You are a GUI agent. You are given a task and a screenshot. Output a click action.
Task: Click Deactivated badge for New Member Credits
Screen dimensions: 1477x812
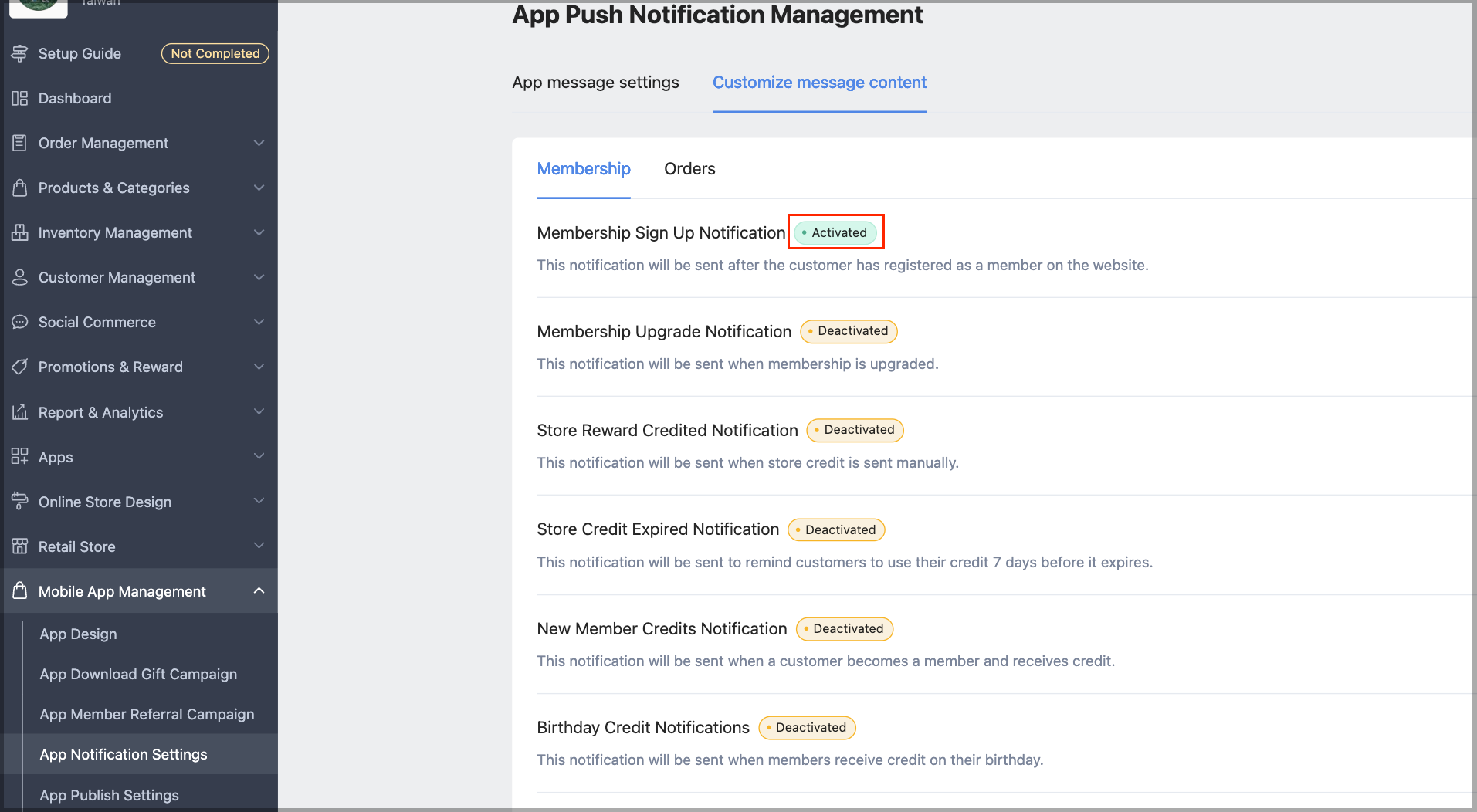pos(844,628)
